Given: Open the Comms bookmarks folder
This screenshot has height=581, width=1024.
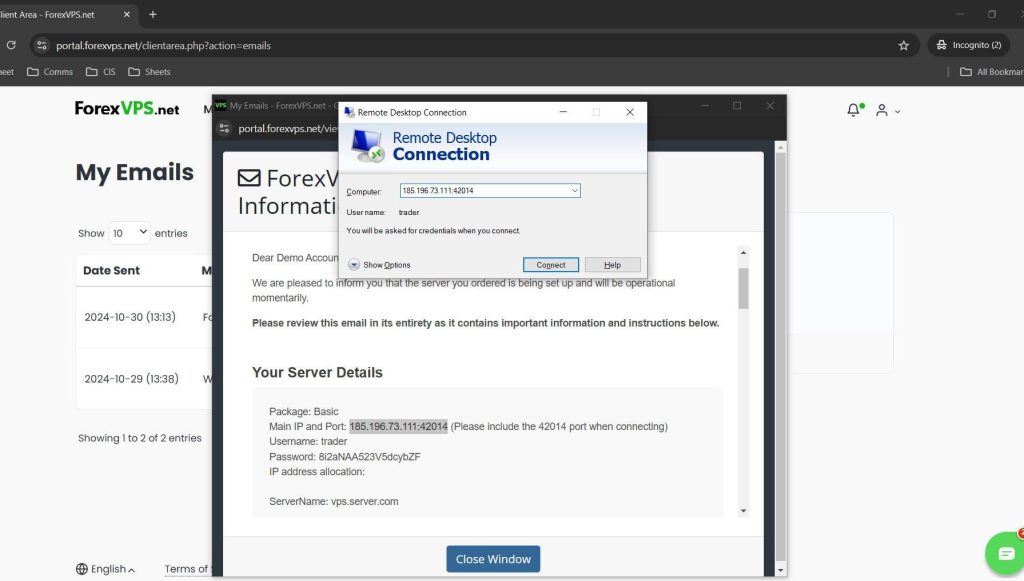Looking at the screenshot, I should point(50,72).
